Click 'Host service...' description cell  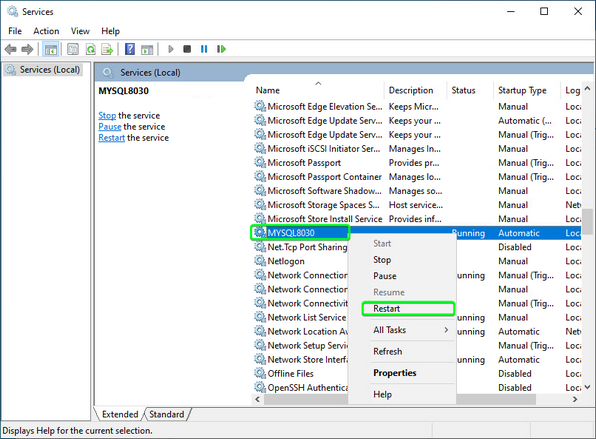(416, 205)
